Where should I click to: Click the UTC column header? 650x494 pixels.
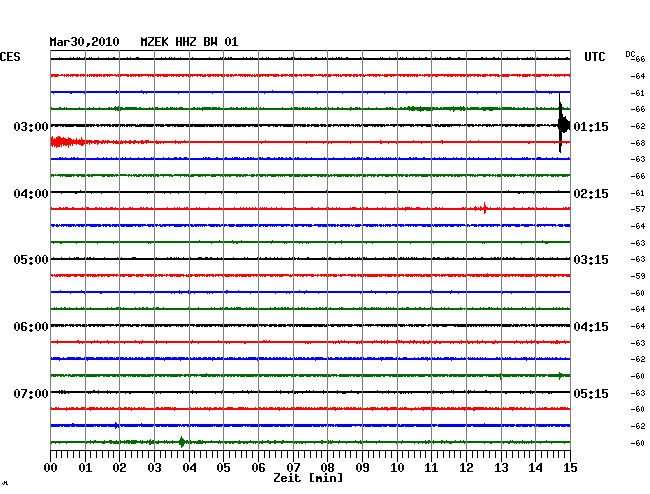point(595,57)
